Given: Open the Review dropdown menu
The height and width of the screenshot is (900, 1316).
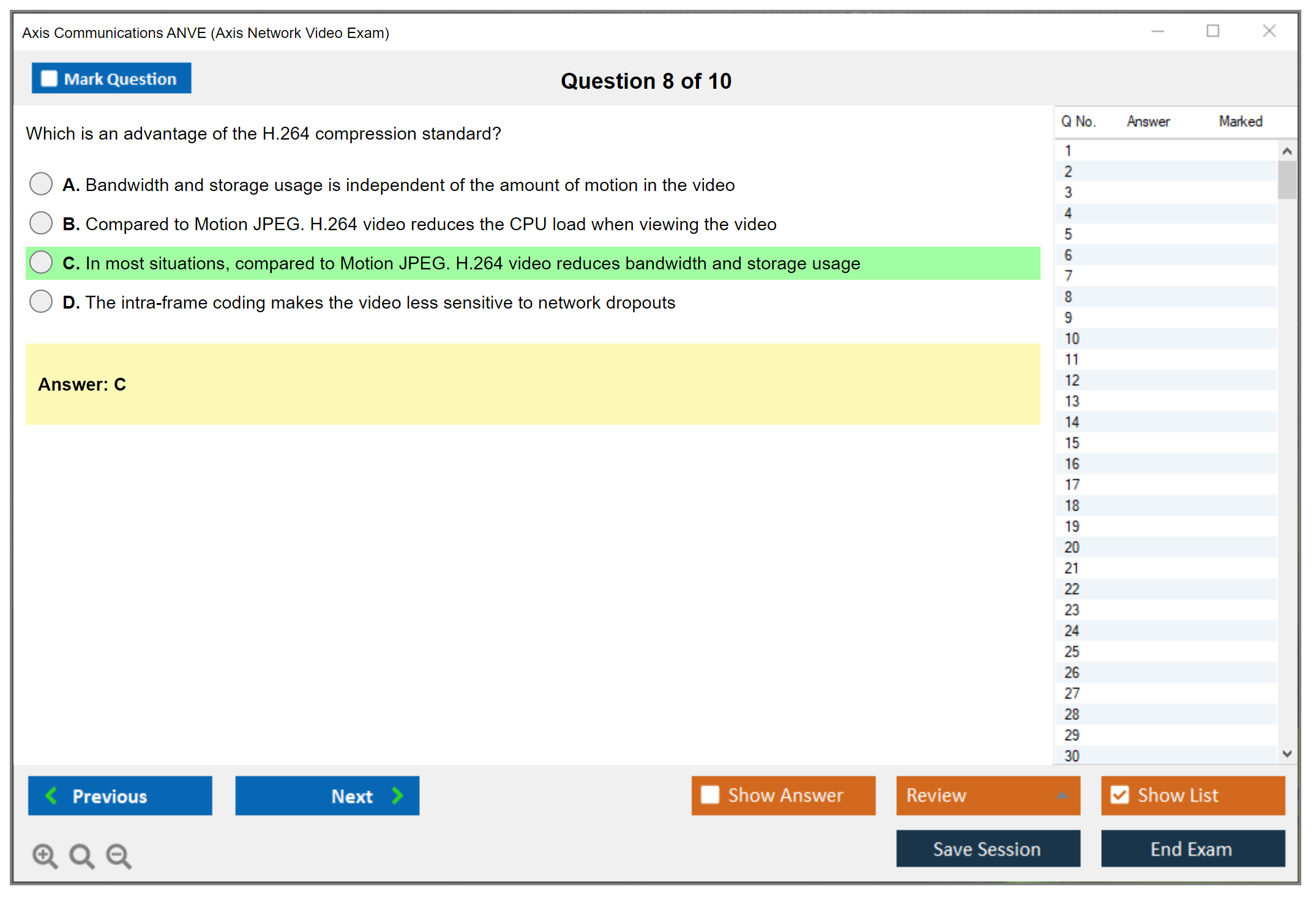Looking at the screenshot, I should coord(1061,795).
